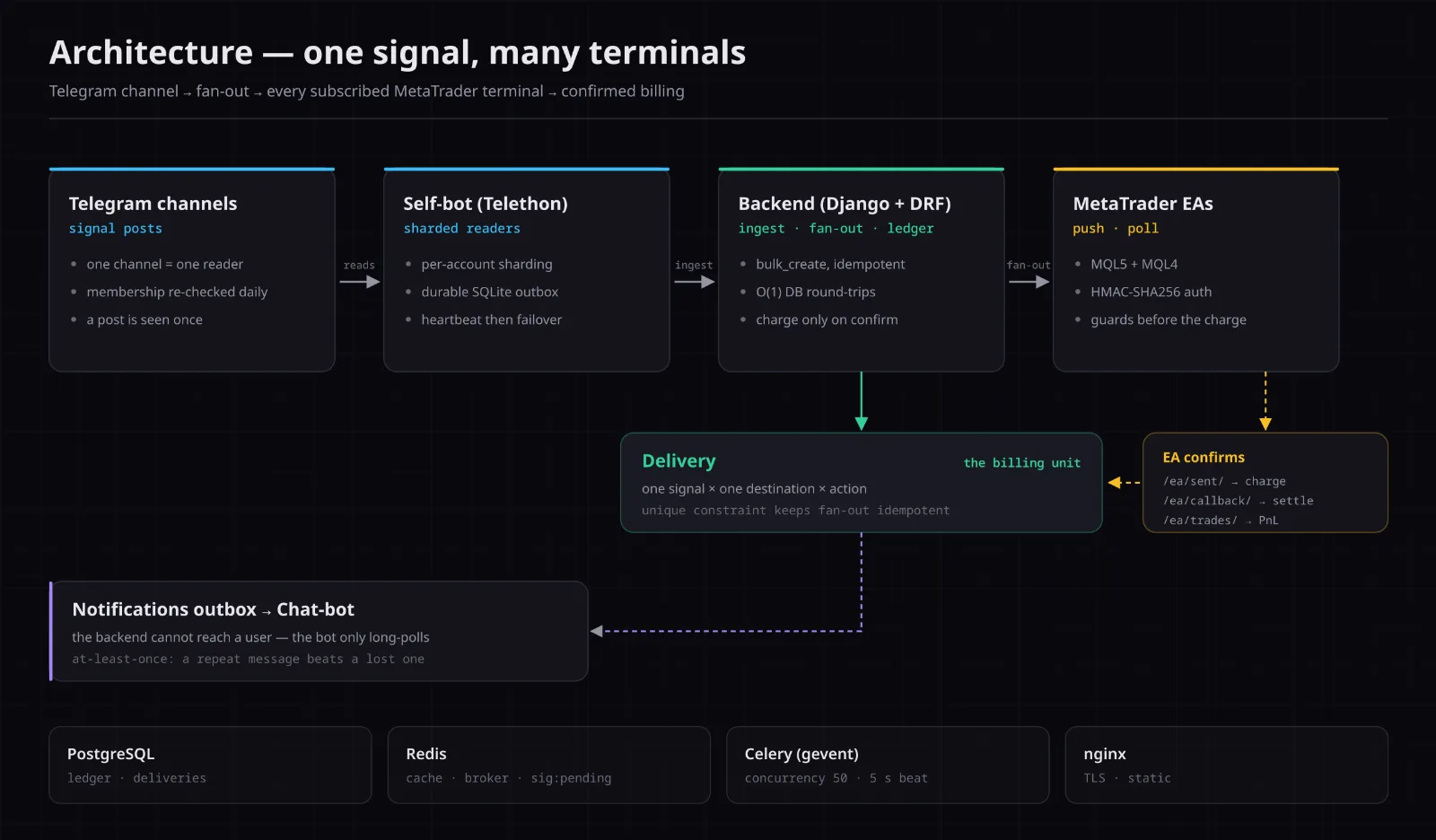
Task: Click the 'Architecture — one signal, many terminals' title
Action: click(397, 53)
